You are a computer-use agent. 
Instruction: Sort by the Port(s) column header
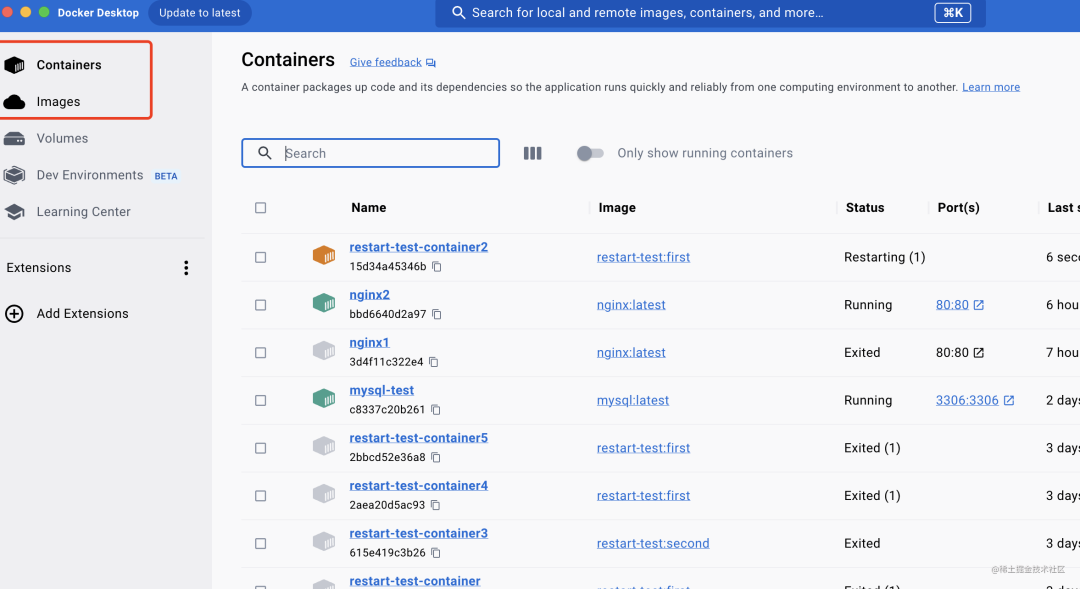pos(958,207)
